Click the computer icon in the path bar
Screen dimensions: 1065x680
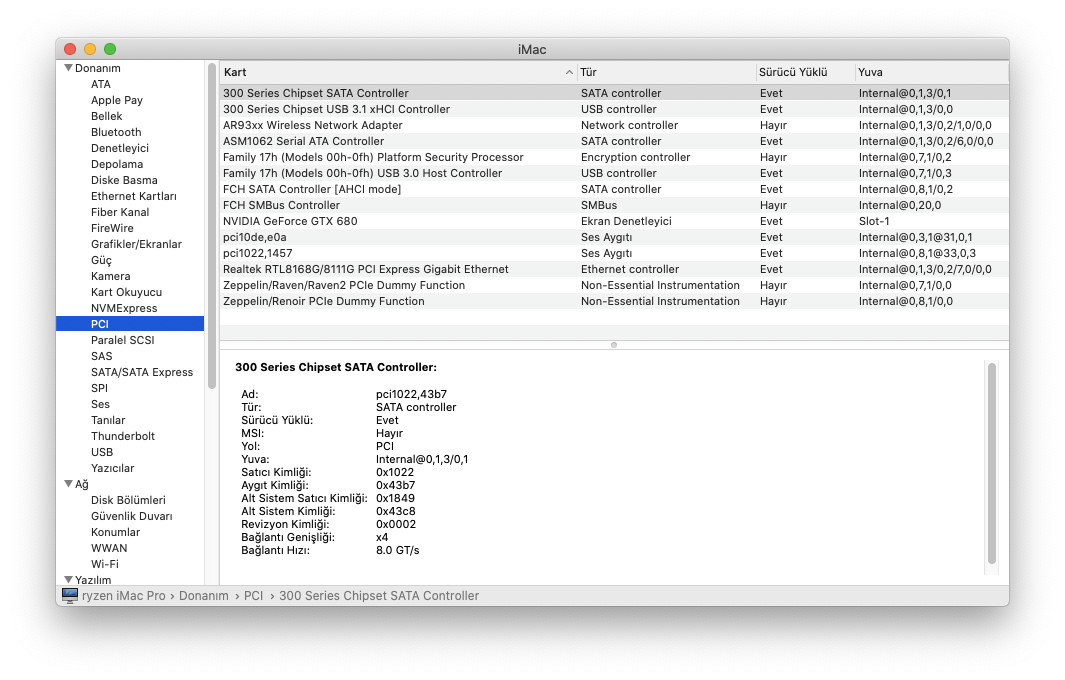(x=70, y=595)
